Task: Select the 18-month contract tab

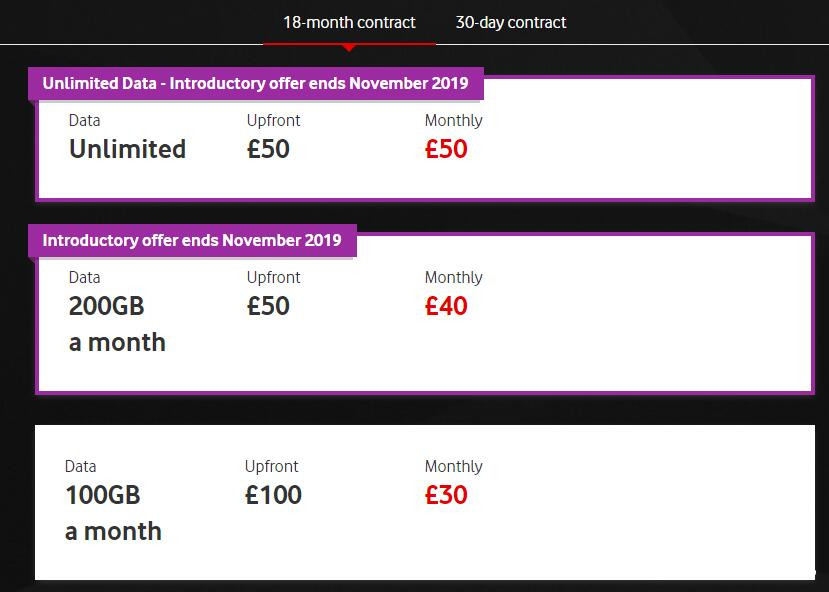Action: click(349, 22)
